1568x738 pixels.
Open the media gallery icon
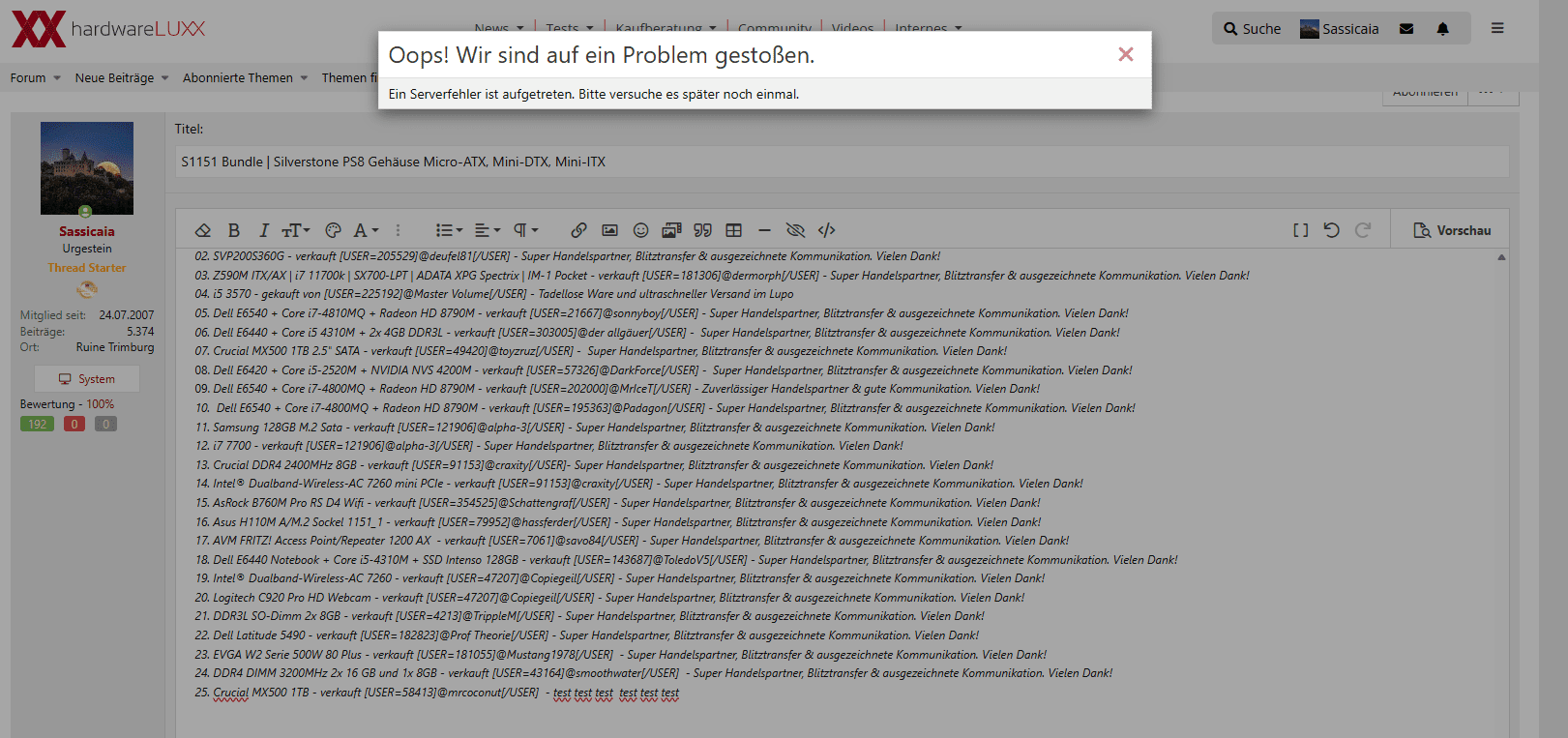pos(671,230)
